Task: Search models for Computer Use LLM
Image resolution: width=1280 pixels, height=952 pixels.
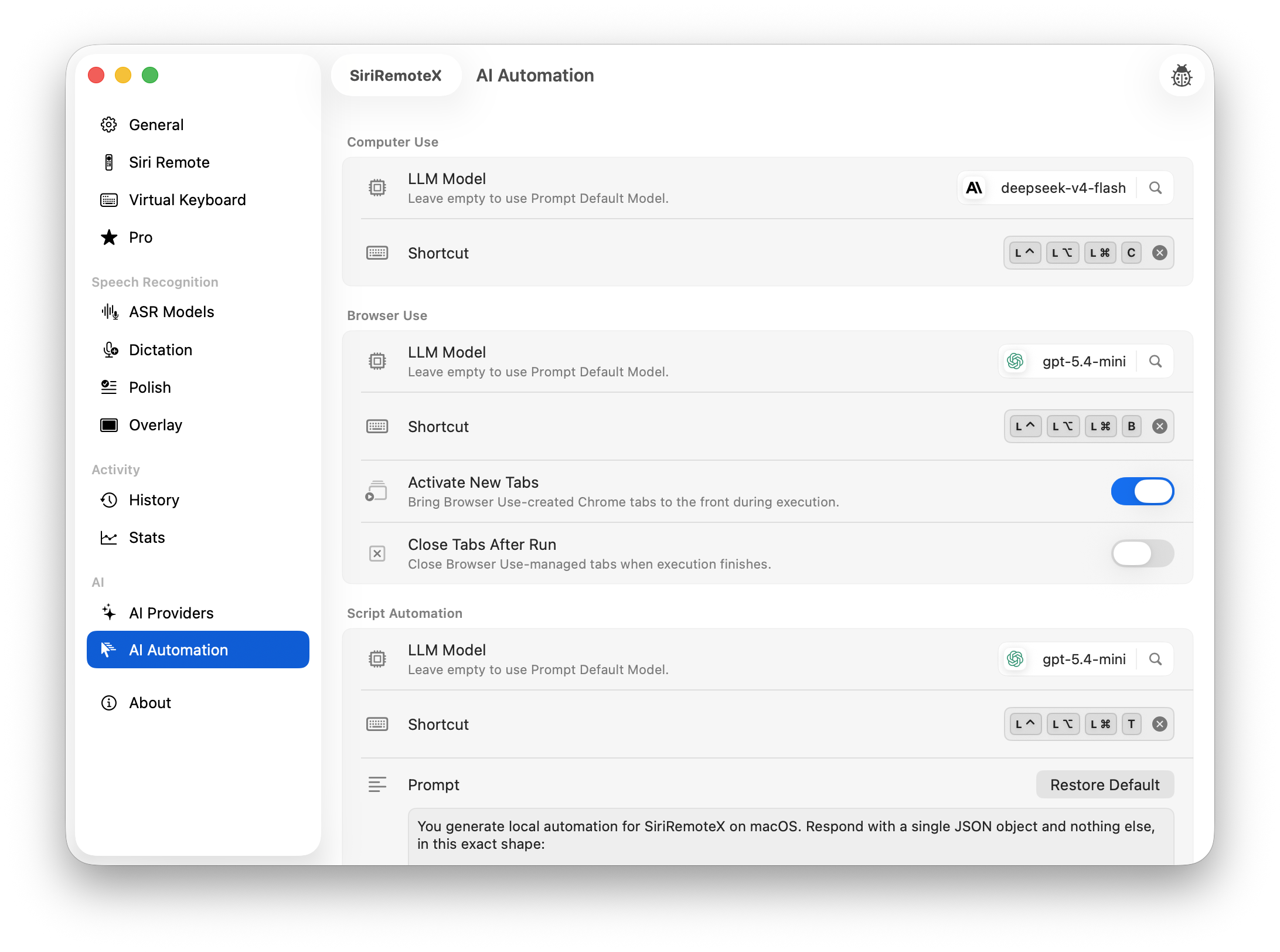Action: click(1155, 188)
